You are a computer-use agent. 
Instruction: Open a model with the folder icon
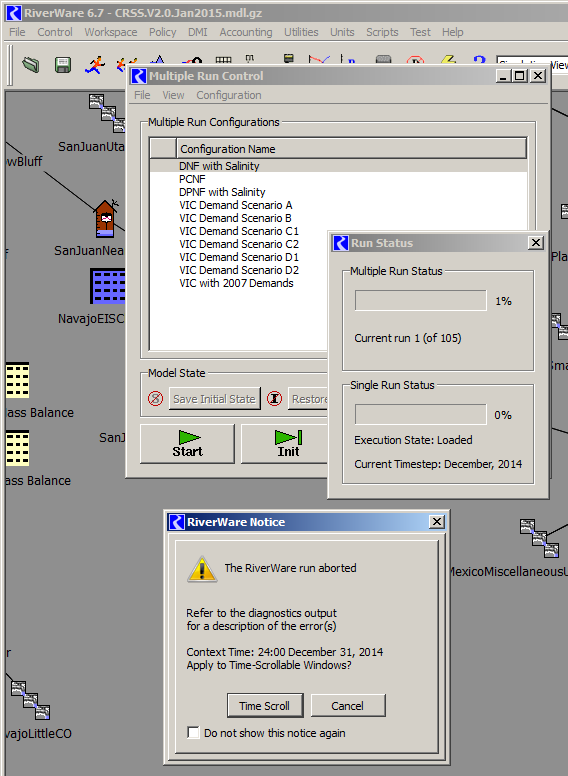tap(31, 65)
